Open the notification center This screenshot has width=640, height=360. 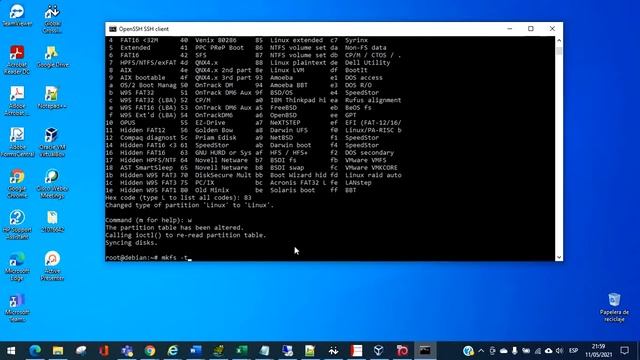pos(624,351)
